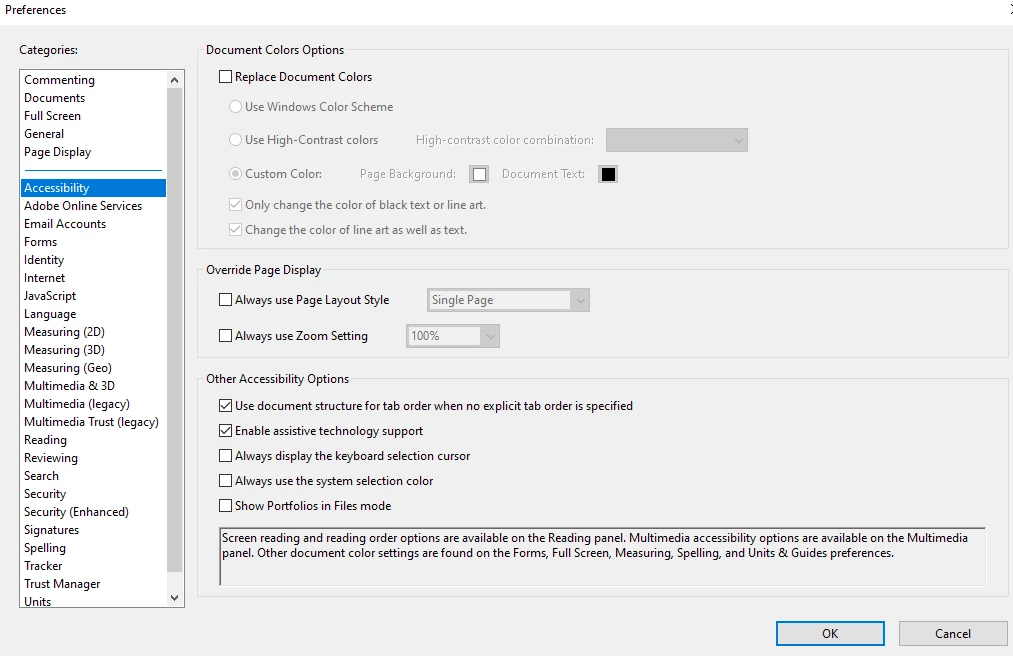Open Internet category
Viewport: 1013px width, 656px height.
click(93, 279)
